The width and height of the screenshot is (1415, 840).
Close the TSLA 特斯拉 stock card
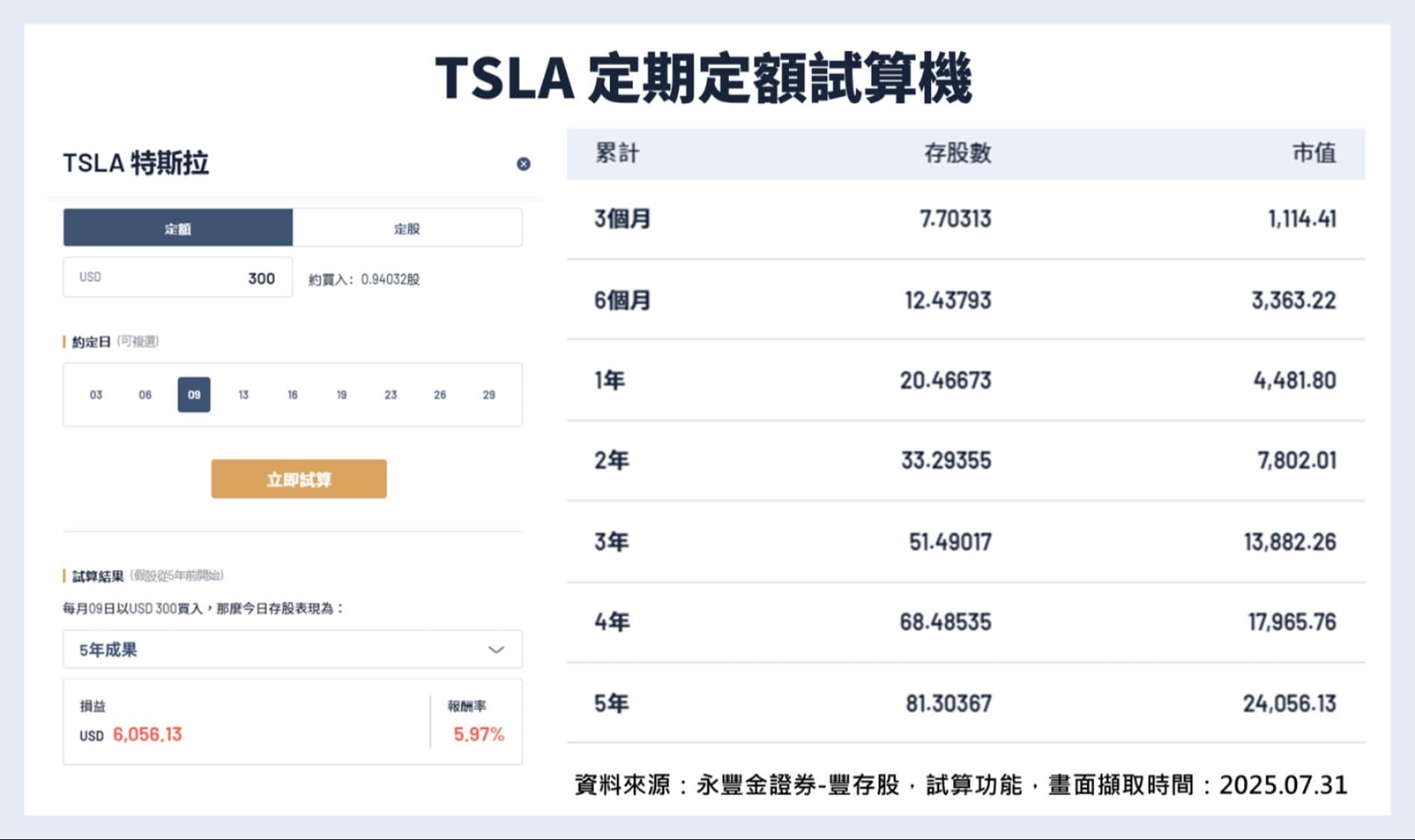click(x=523, y=164)
